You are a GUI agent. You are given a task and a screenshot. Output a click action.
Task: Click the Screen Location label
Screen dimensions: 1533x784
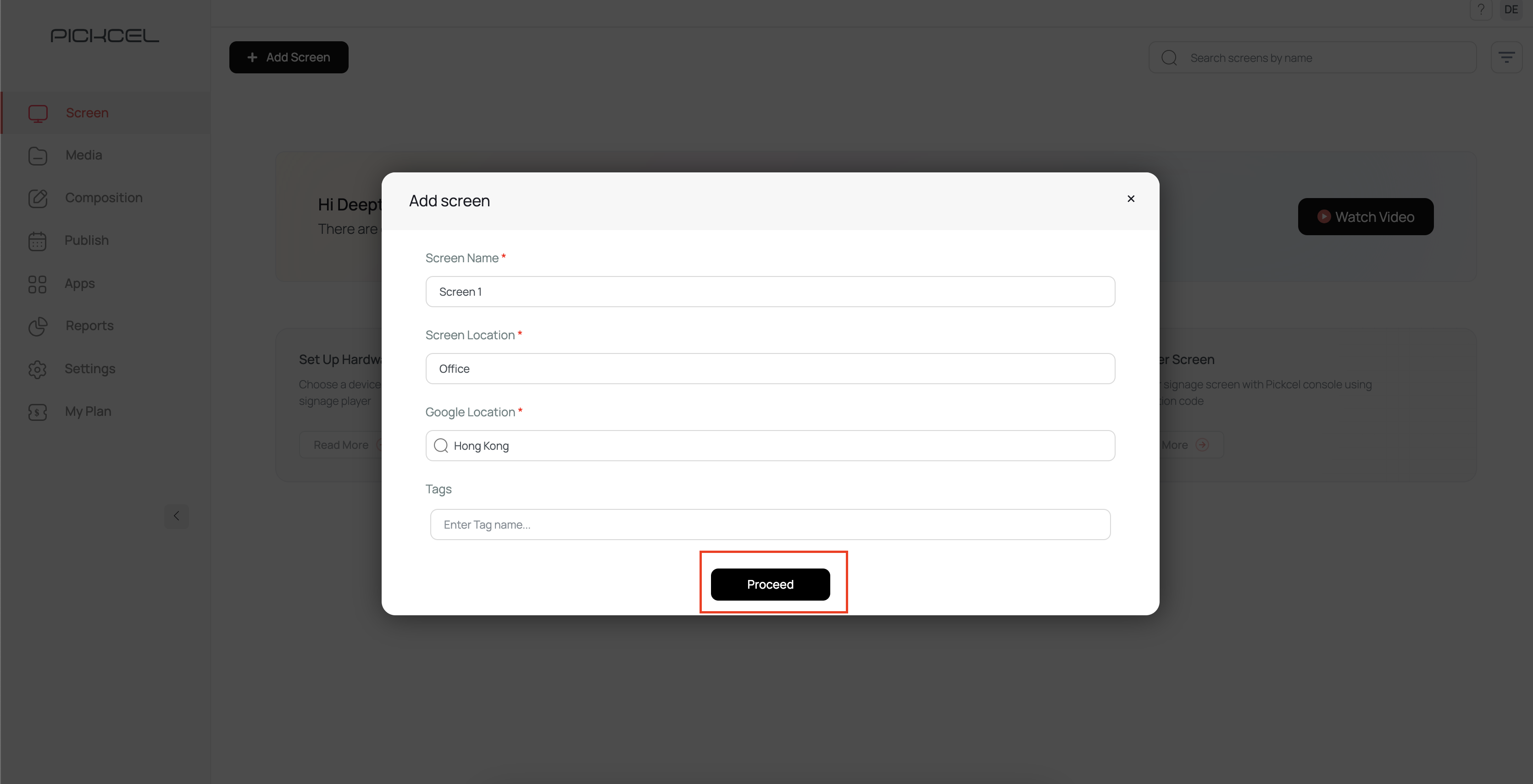(x=470, y=335)
